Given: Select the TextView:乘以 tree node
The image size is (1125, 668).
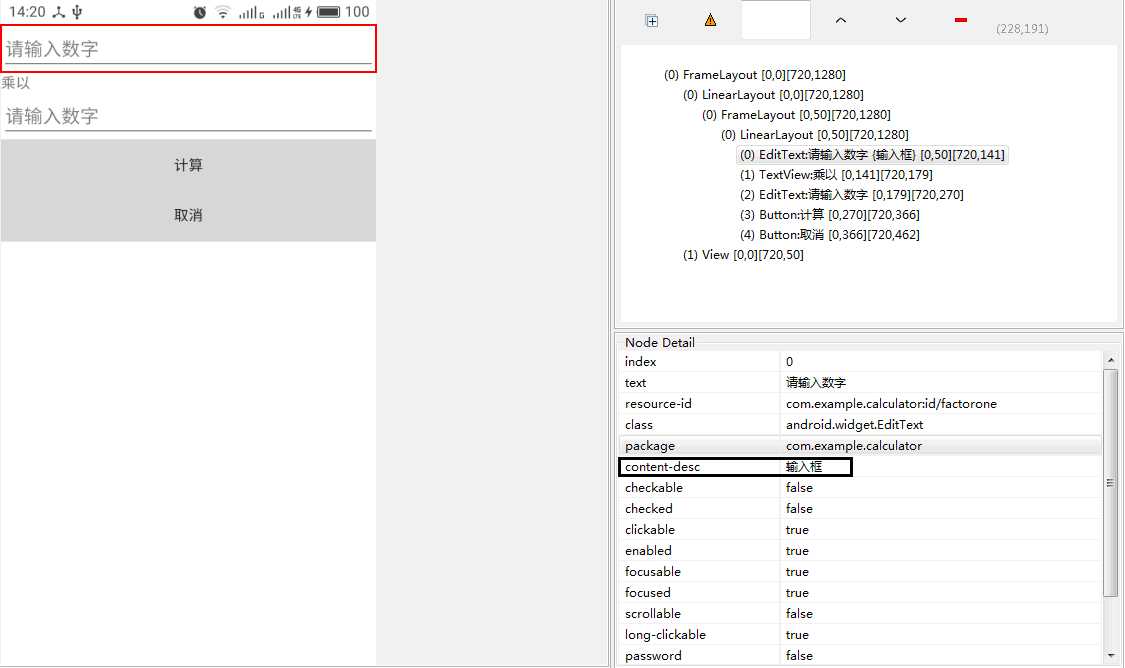Looking at the screenshot, I should click(836, 175).
